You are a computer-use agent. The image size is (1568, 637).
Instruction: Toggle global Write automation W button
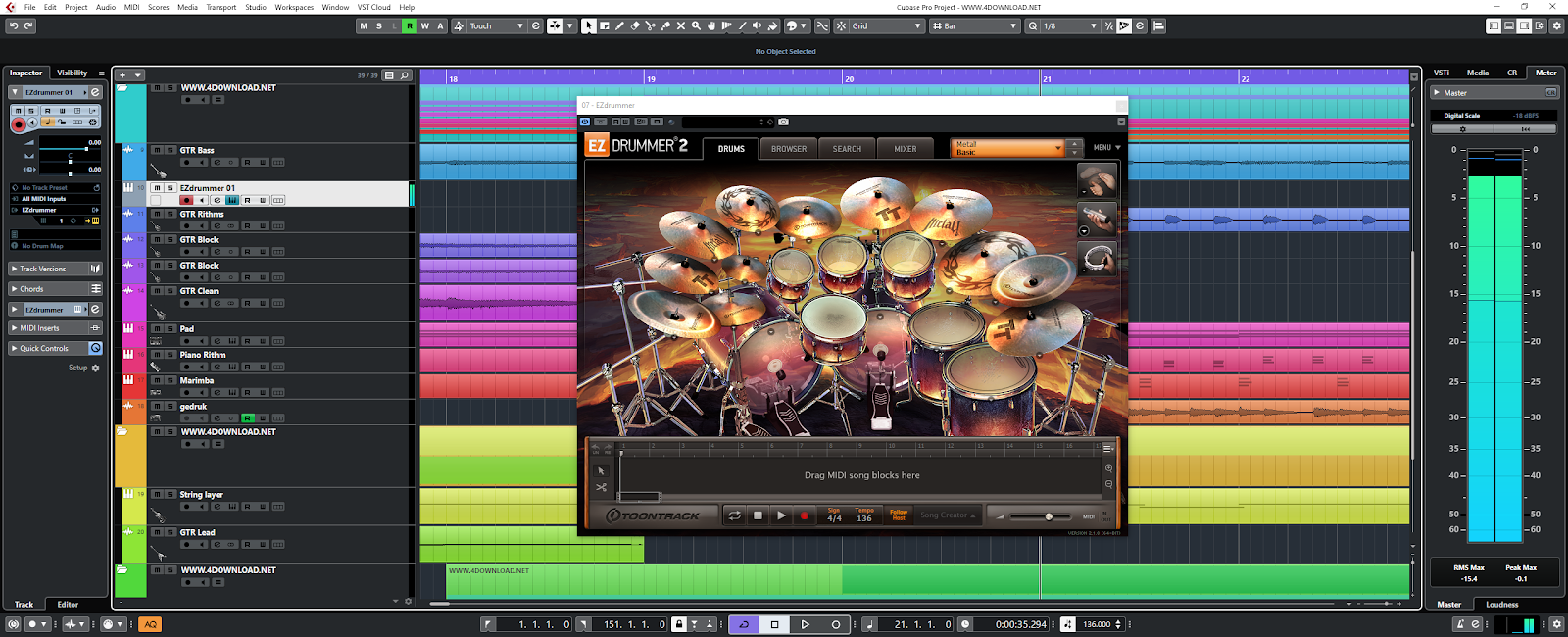[424, 26]
